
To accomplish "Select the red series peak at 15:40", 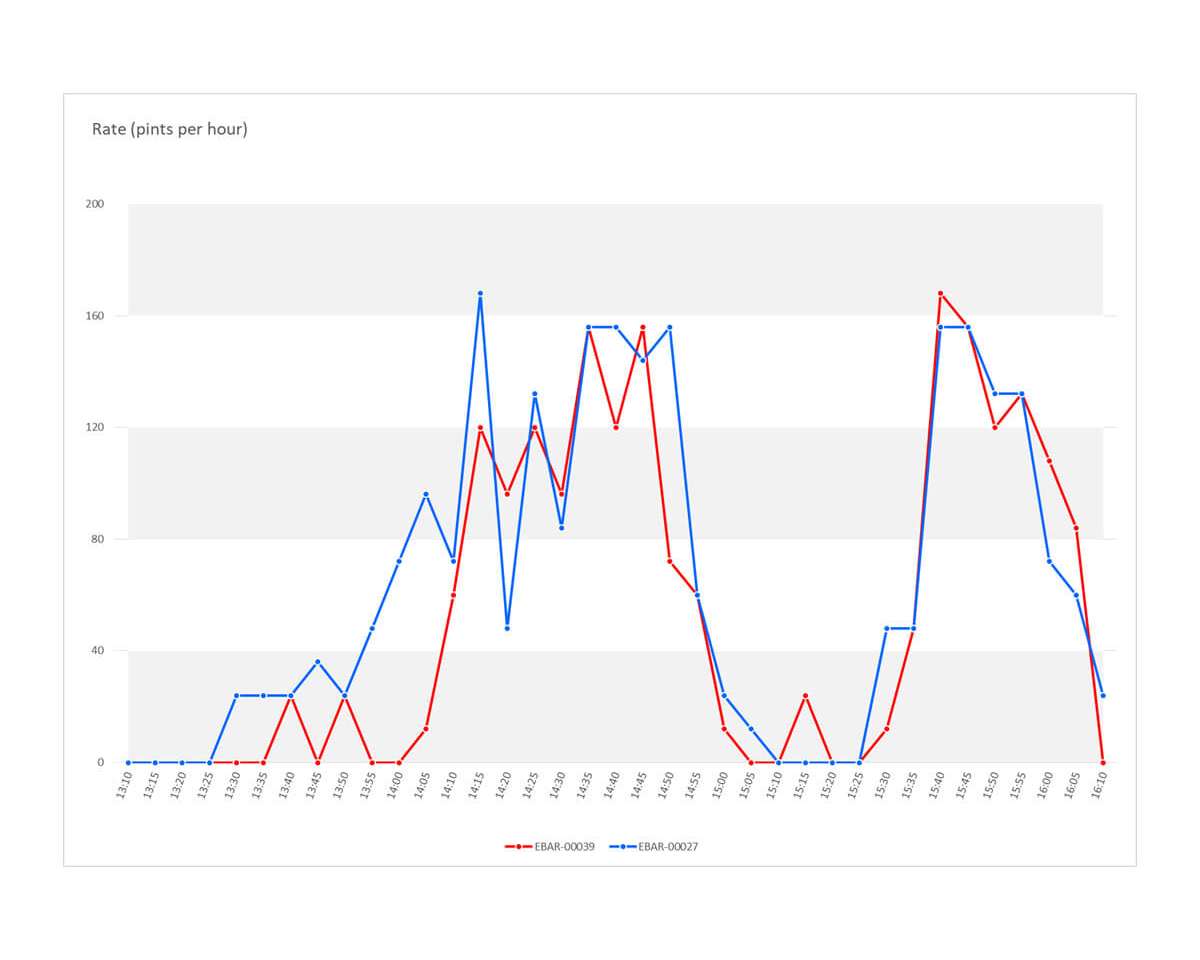I will (940, 294).
